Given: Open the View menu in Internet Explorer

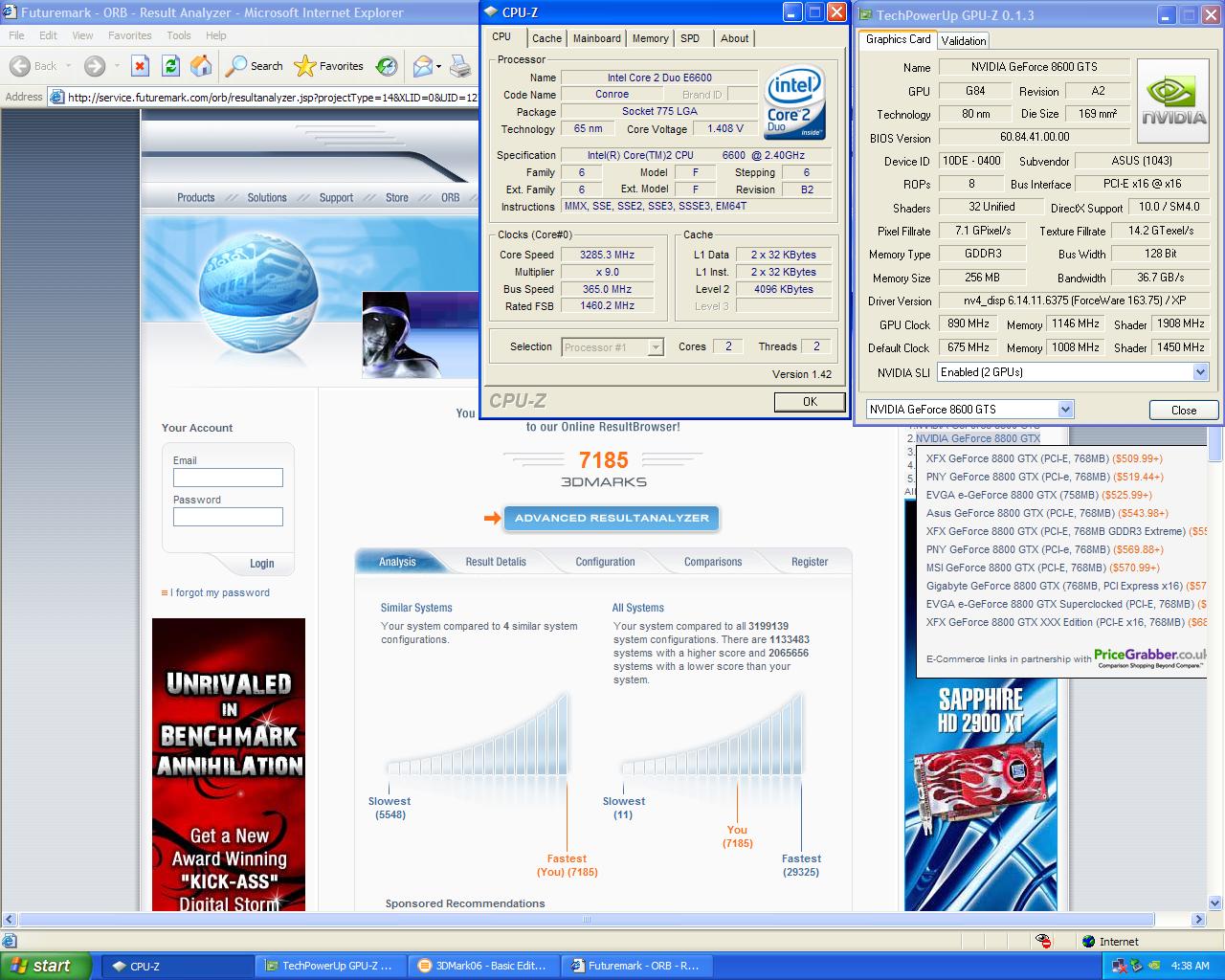Looking at the screenshot, I should coord(83,35).
